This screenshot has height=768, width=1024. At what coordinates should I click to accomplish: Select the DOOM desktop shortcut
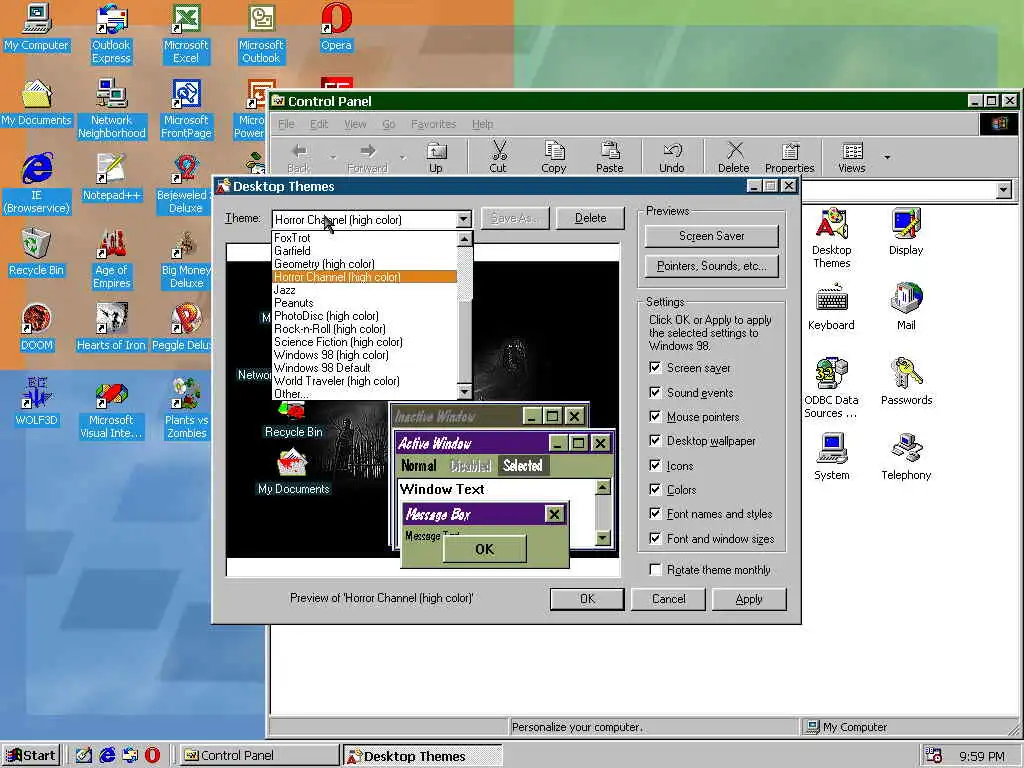37,328
